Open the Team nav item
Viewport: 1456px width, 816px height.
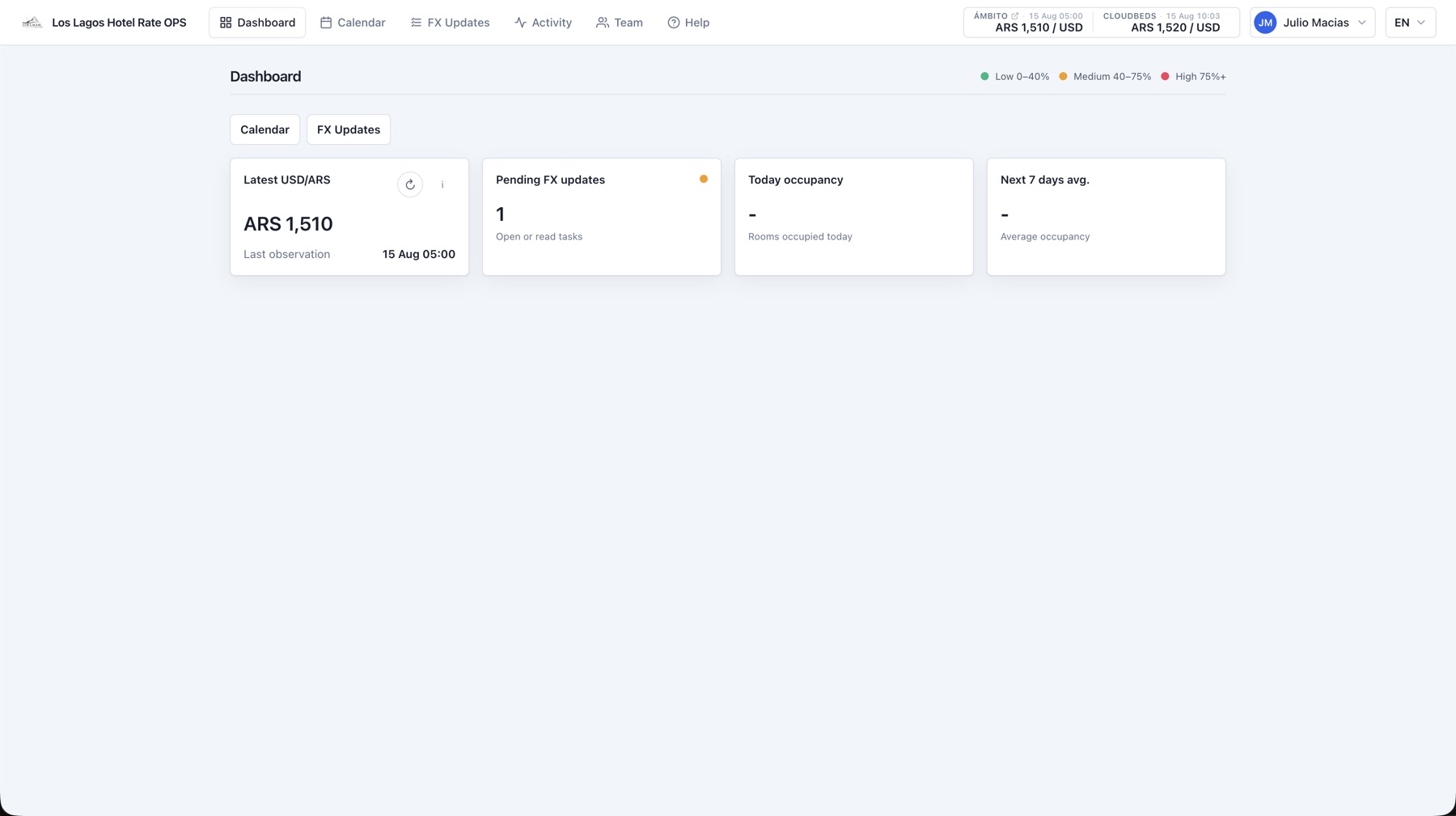tap(619, 23)
